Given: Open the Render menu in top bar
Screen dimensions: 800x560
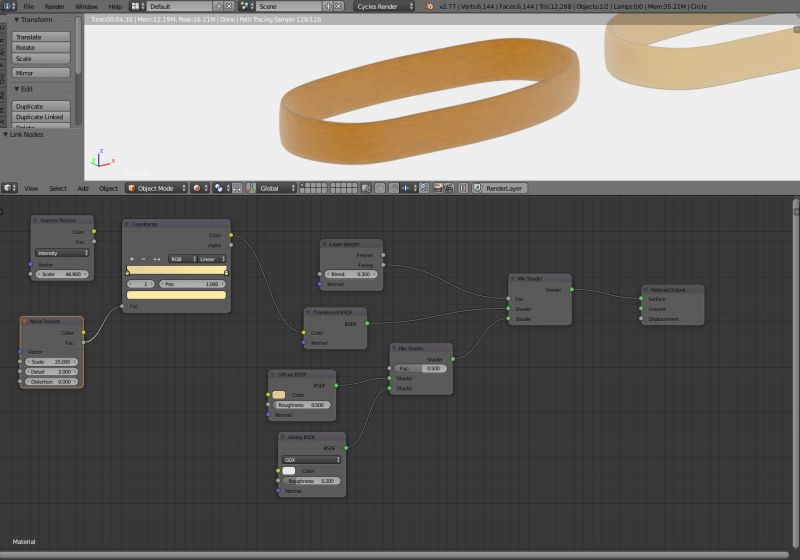Looking at the screenshot, I should pos(54,7).
